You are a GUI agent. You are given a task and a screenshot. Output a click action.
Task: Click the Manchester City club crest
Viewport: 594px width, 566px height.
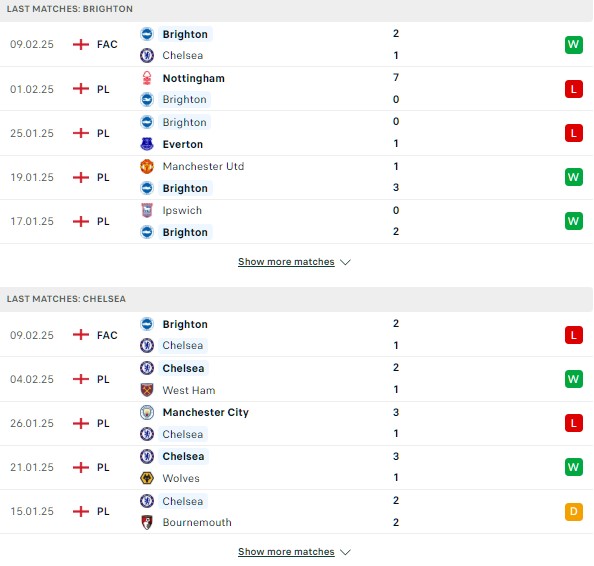[147, 412]
